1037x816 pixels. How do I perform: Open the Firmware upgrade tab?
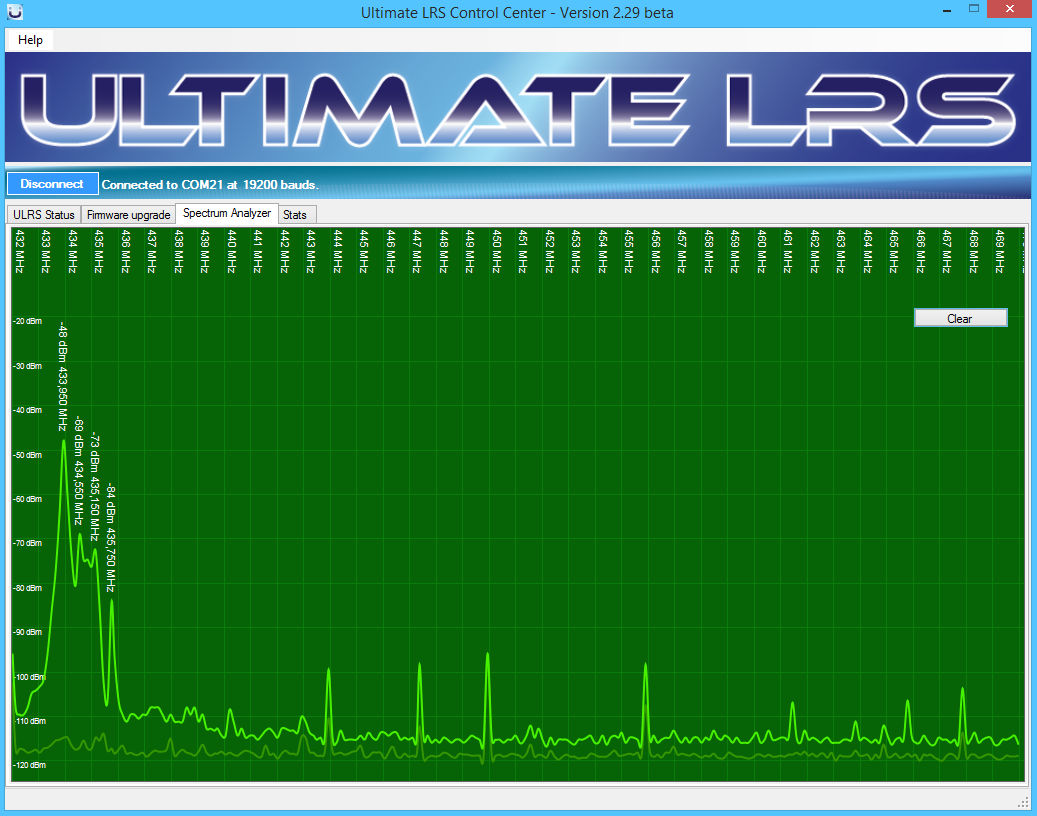click(128, 214)
